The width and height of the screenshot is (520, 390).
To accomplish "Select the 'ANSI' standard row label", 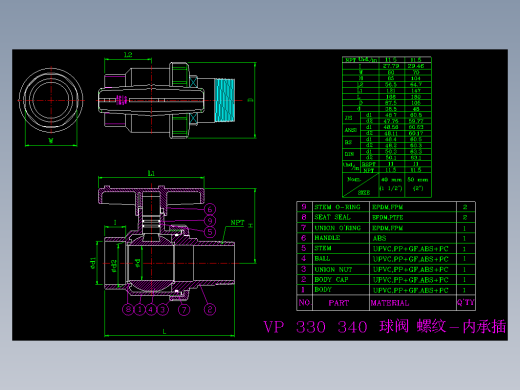I will point(350,130).
